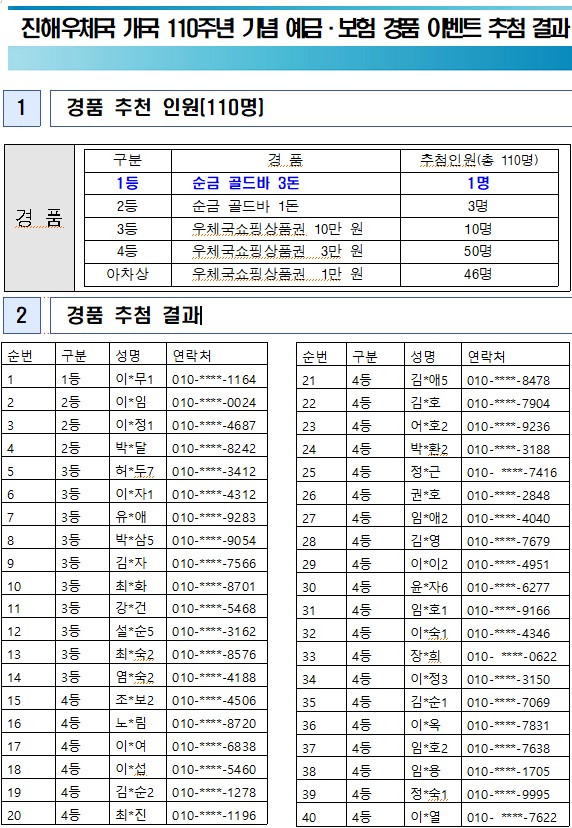Screen dimensions: 572x828
Task: Select winner name '윤*자6'
Action: pos(429,587)
